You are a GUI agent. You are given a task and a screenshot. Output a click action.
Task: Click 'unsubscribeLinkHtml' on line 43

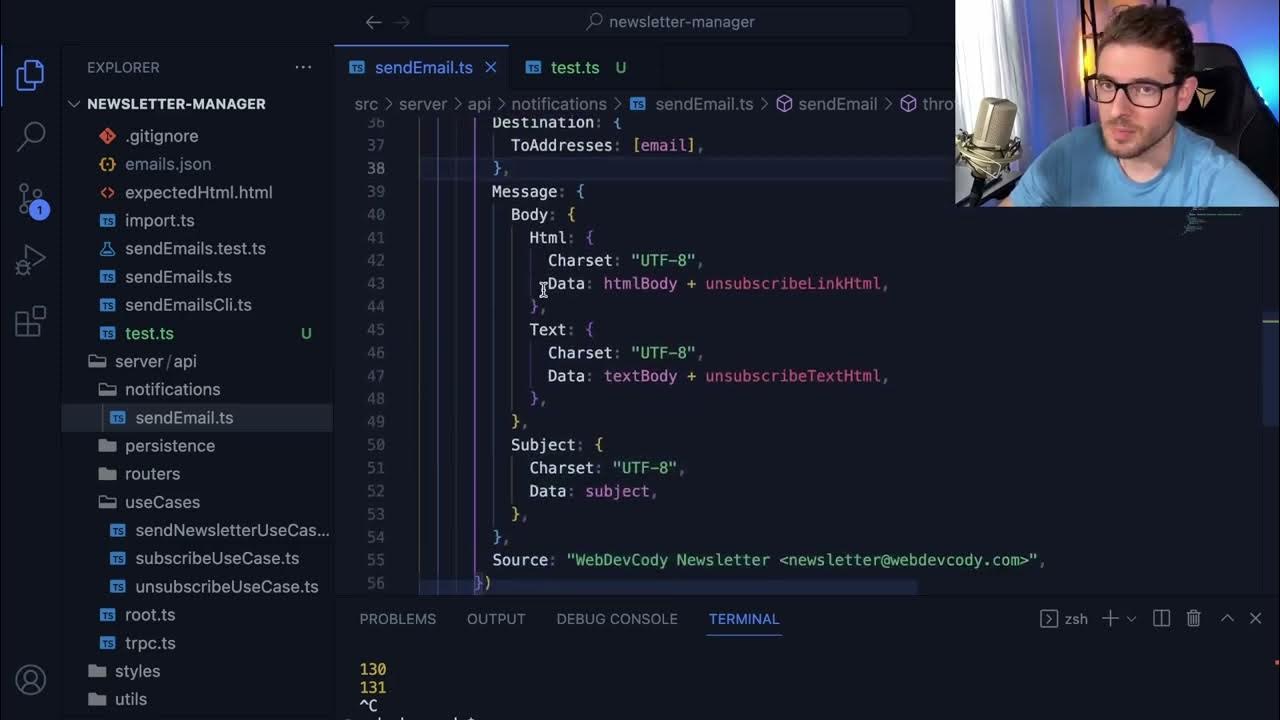tap(793, 284)
